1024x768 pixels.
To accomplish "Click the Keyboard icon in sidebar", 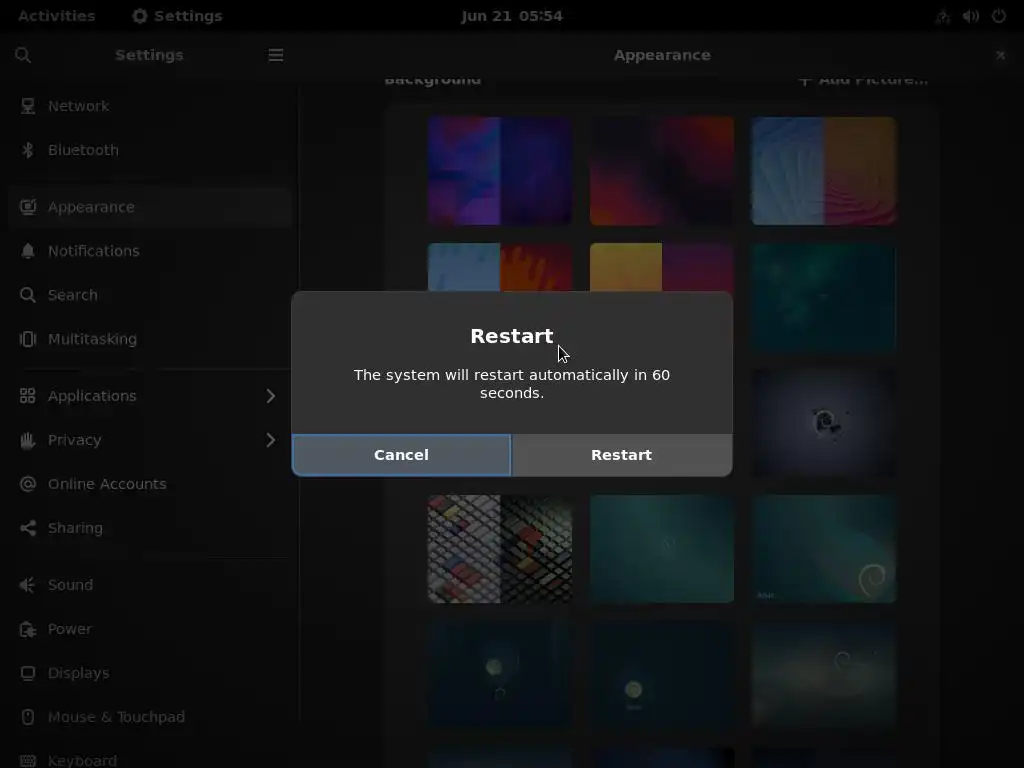I will click(27, 761).
